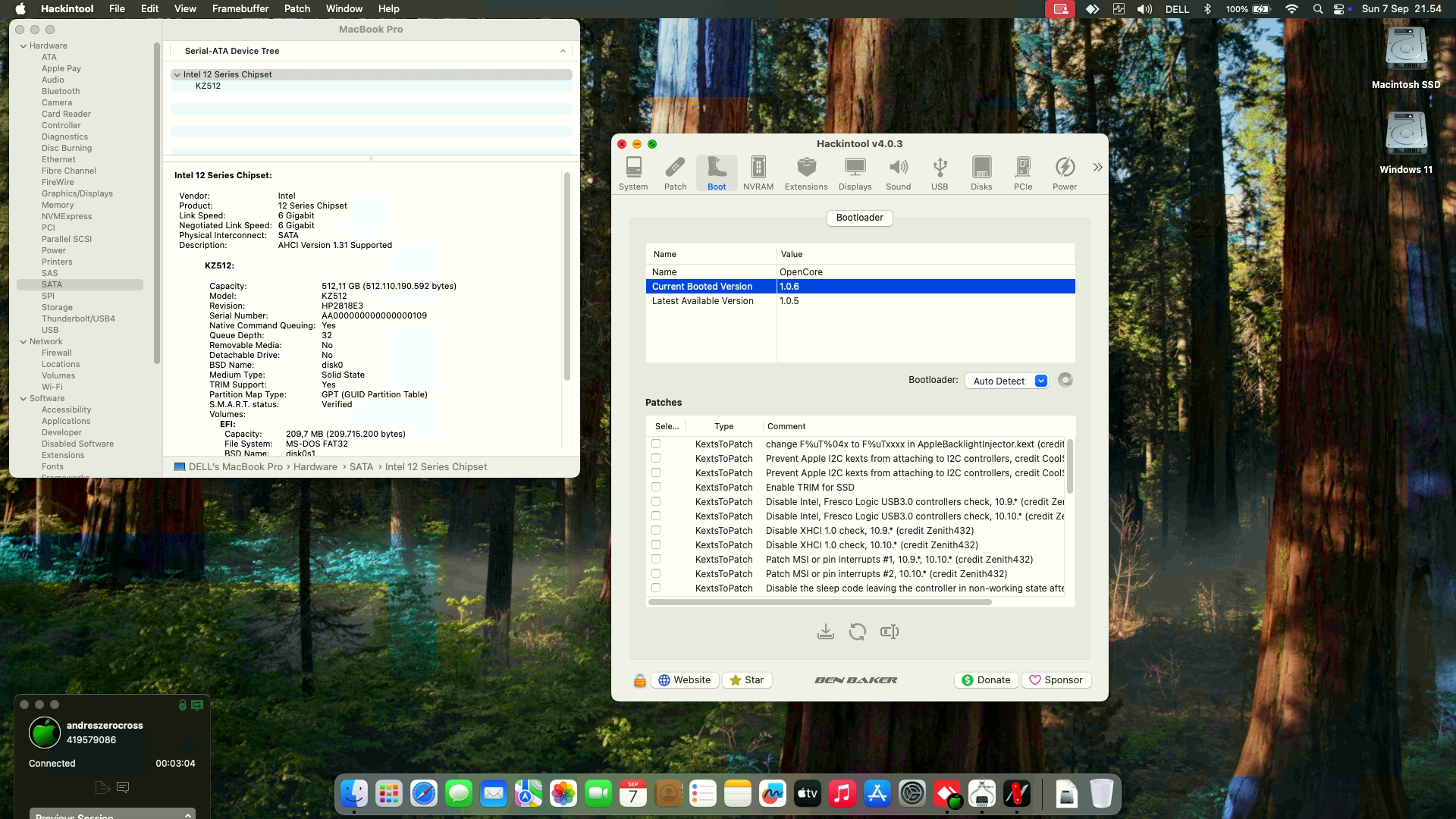
Task: Open System Settings from the Dock
Action: [912, 794]
